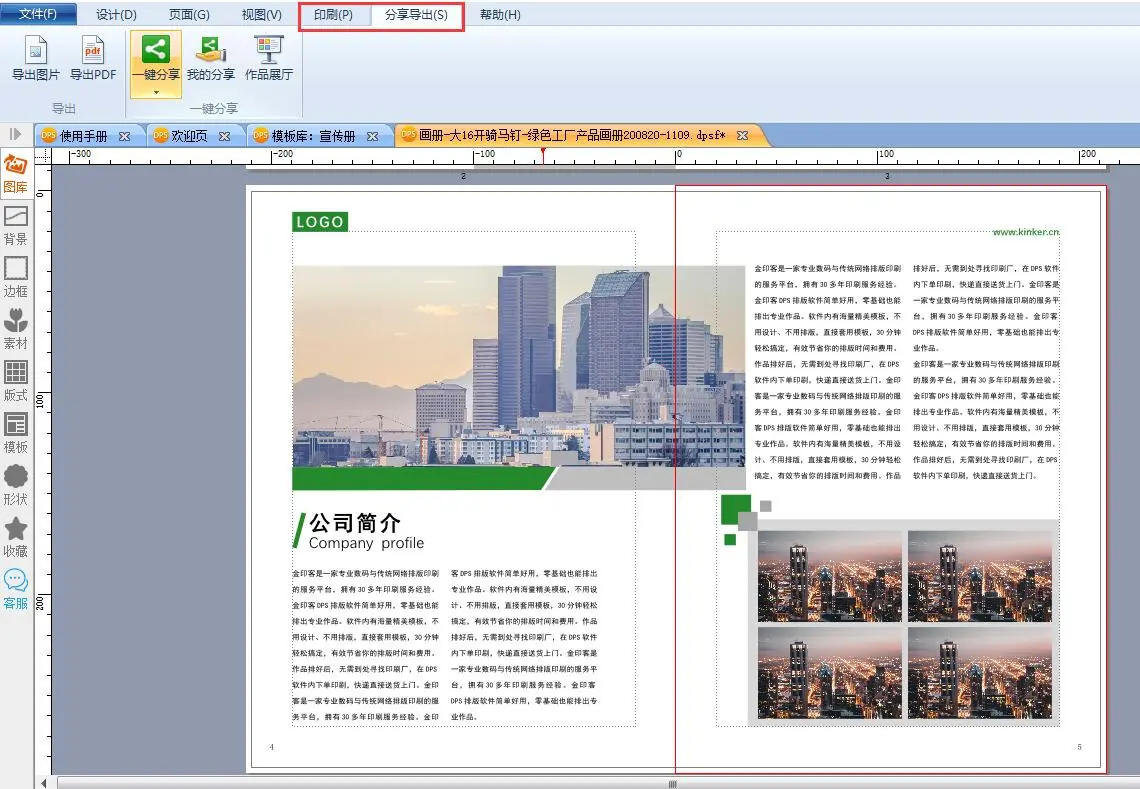1140x789 pixels.
Task: Switch to the 使用手册 document tab
Action: tap(82, 136)
